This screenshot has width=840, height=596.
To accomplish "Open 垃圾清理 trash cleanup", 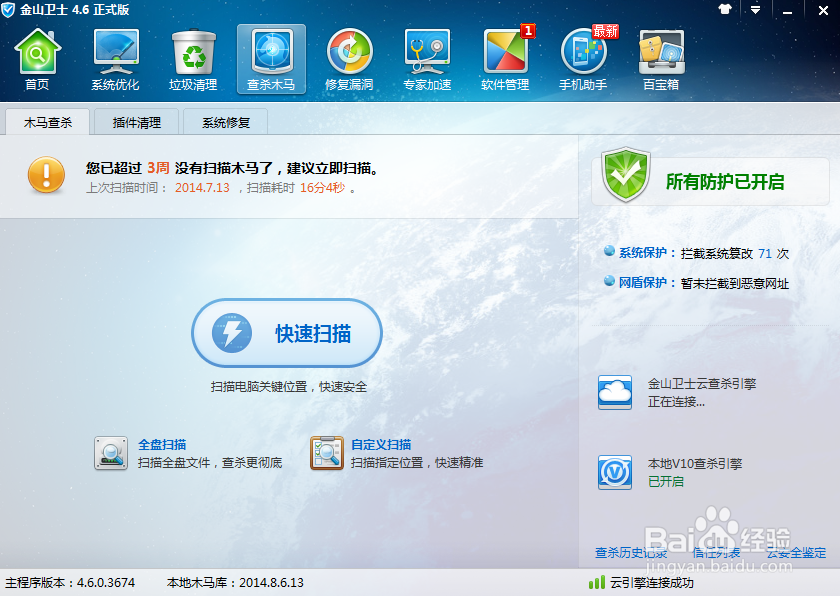I will tap(193, 60).
